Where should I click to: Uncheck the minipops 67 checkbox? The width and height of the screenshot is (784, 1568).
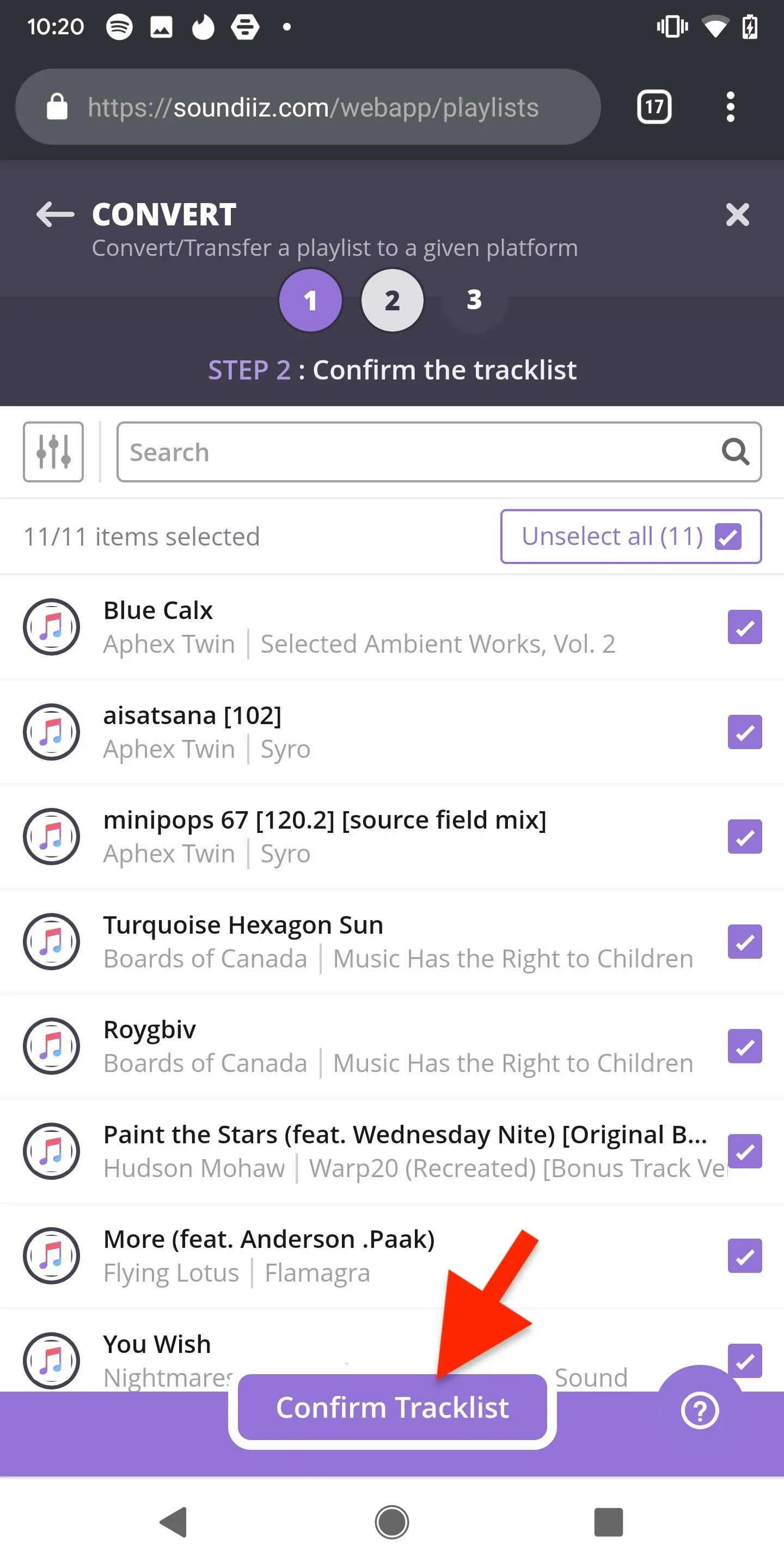pyautogui.click(x=745, y=836)
